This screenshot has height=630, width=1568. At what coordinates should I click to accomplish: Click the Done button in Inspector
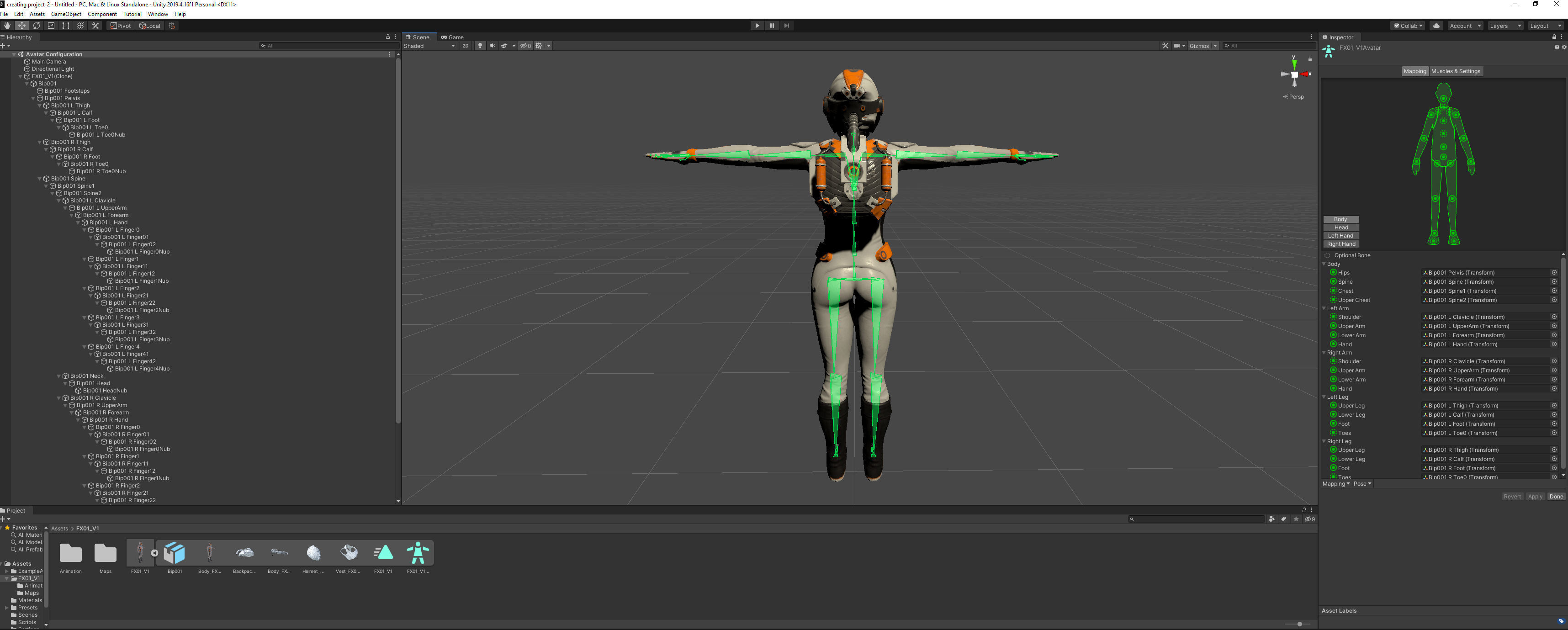tap(1556, 496)
